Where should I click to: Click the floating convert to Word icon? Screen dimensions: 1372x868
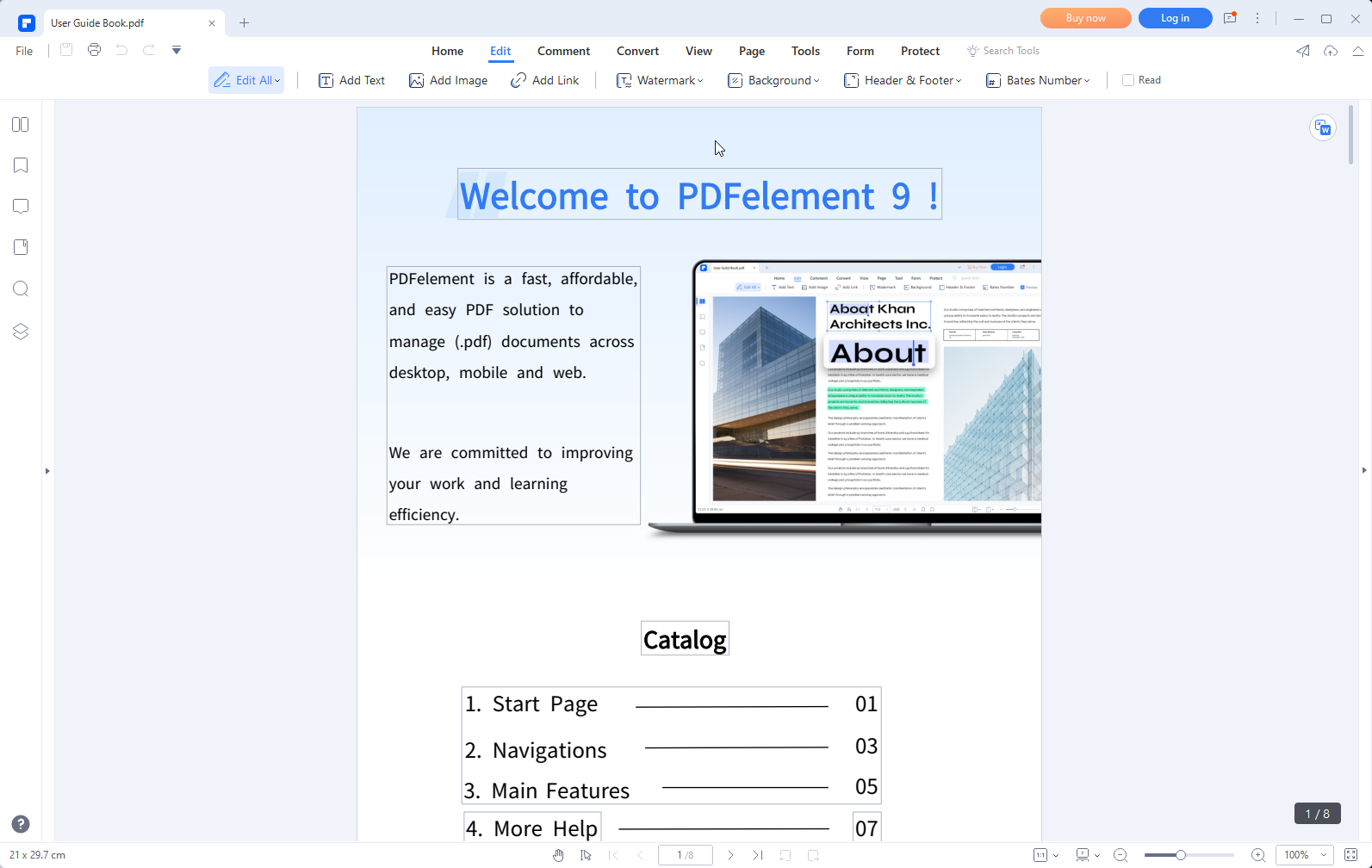click(1323, 128)
